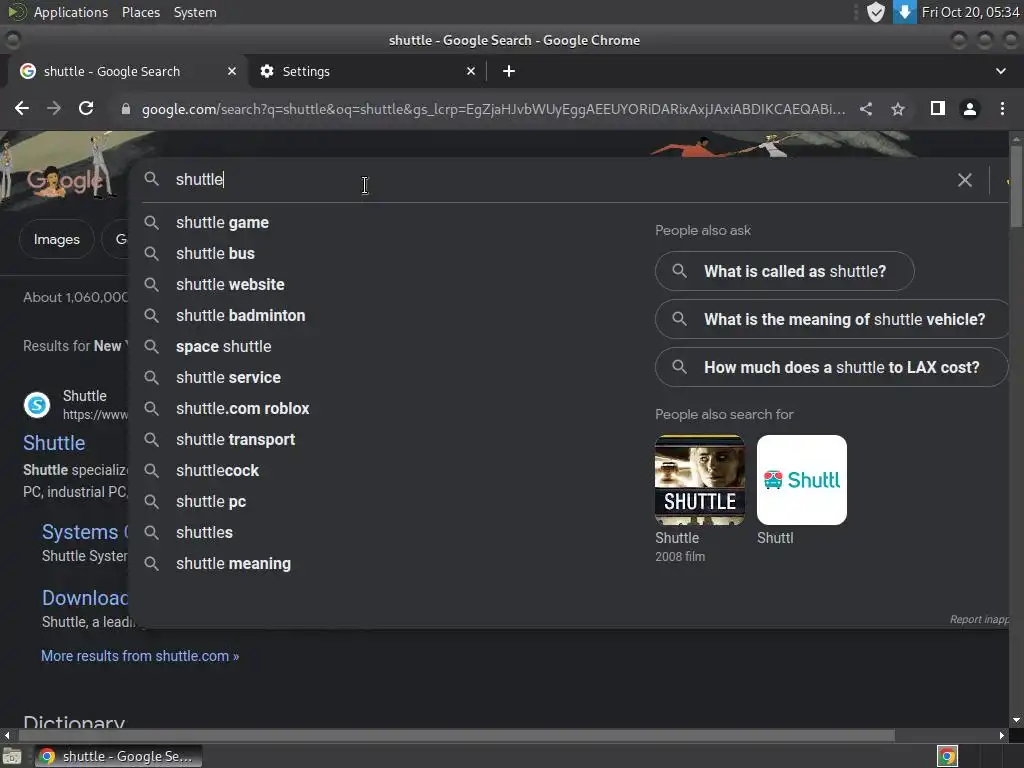
Task: Open the Shuttle 2008 film thumbnail
Action: point(699,480)
